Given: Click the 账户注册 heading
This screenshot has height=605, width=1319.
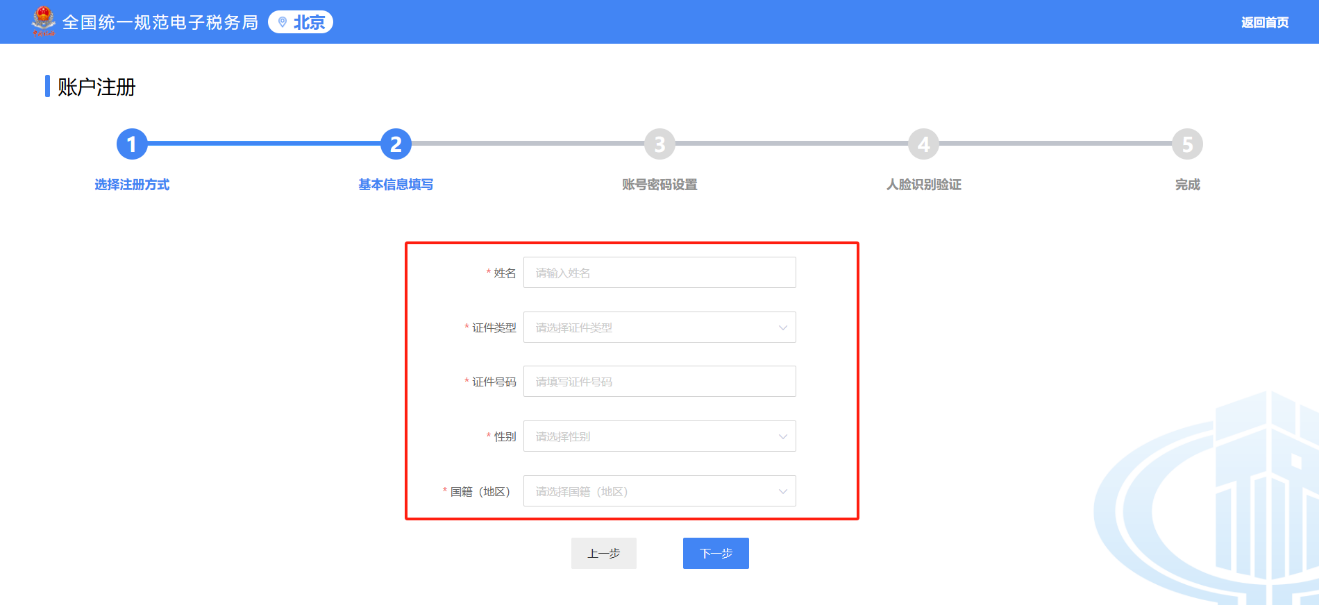Looking at the screenshot, I should coord(96,87).
